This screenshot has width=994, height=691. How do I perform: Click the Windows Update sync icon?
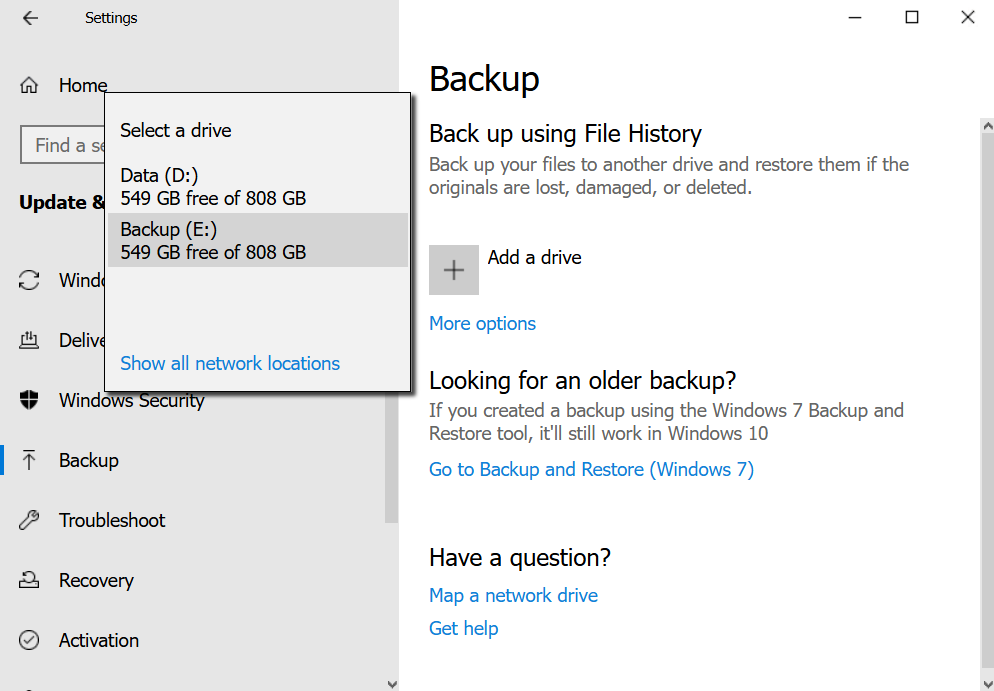(30, 280)
